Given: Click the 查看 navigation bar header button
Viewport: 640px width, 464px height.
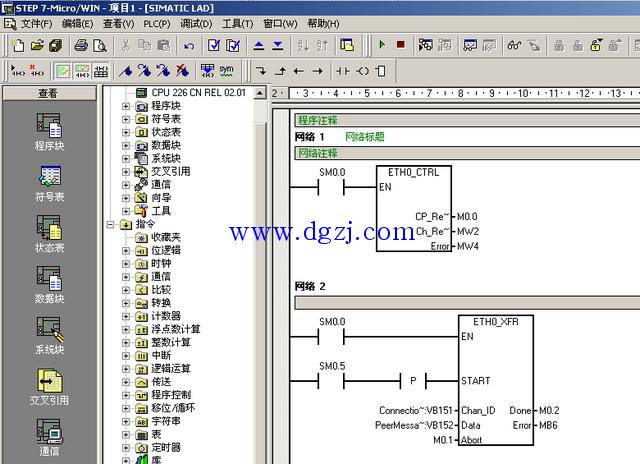Looking at the screenshot, I should tap(49, 93).
